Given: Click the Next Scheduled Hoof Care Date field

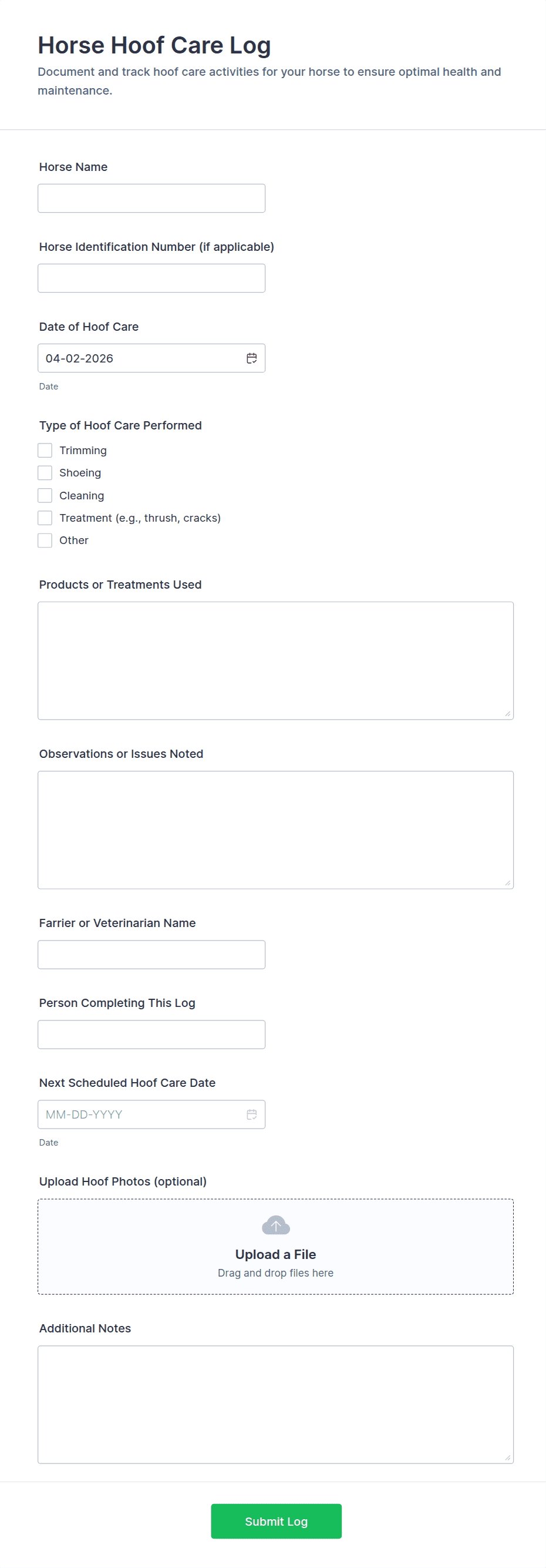Looking at the screenshot, I should 140,1114.
